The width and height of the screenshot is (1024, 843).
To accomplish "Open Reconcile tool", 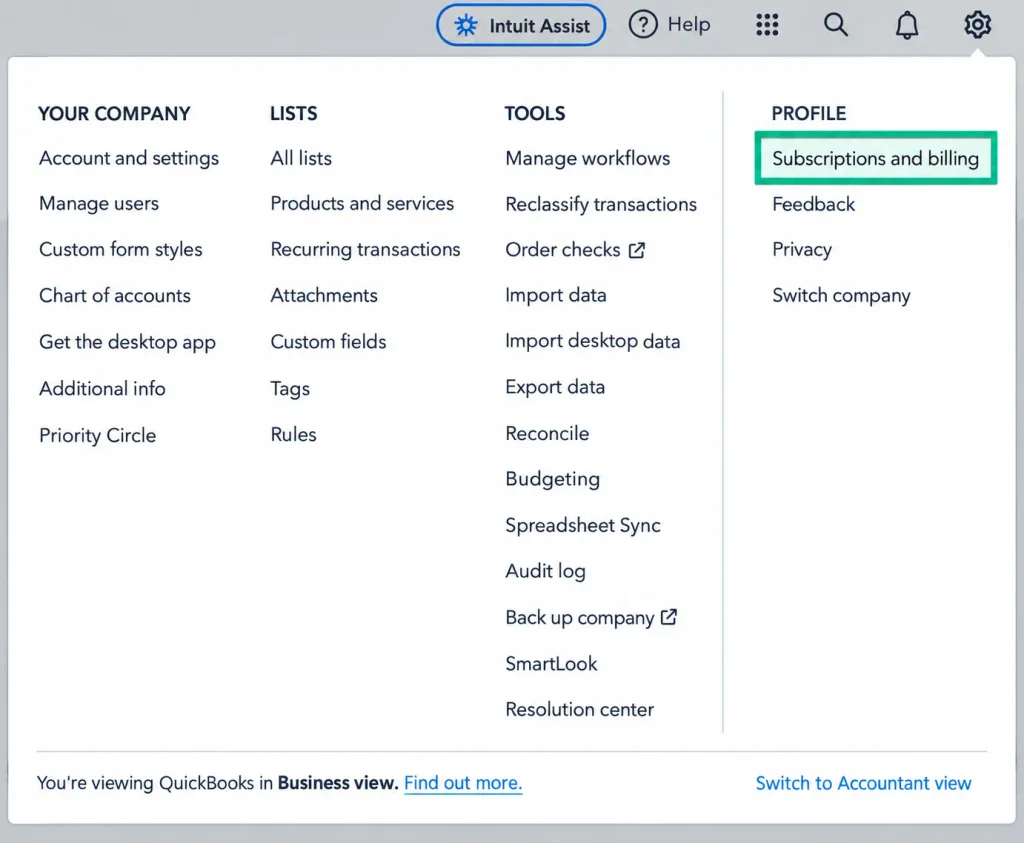I will coord(547,434).
